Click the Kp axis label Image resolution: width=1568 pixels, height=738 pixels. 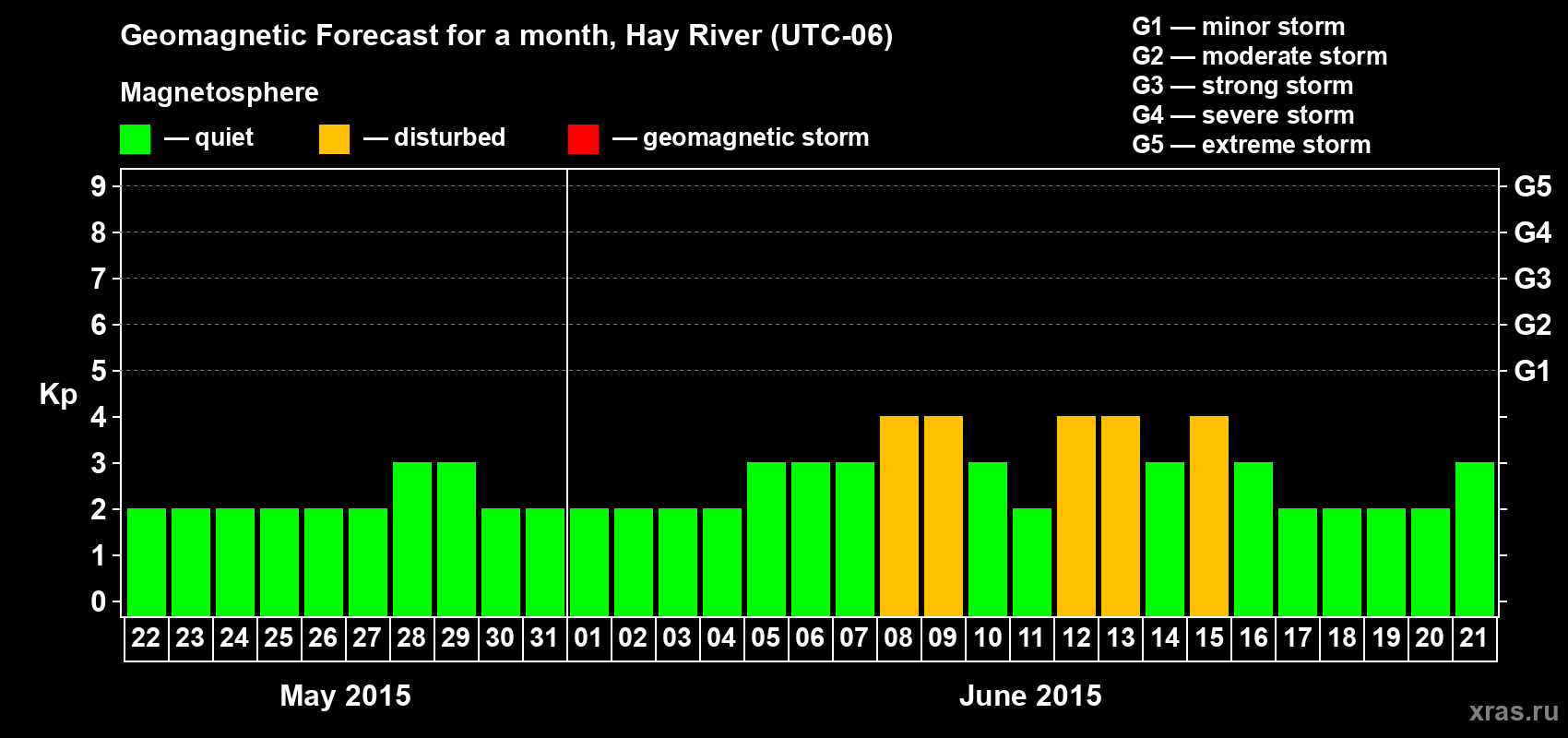[x=58, y=395]
